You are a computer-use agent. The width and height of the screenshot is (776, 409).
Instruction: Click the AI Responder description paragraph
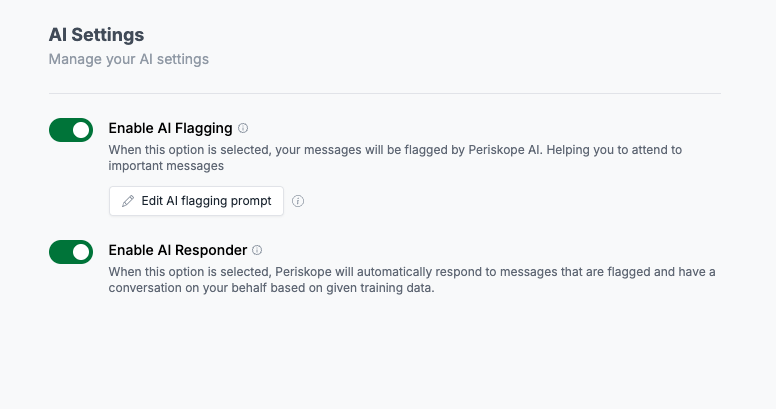click(412, 280)
